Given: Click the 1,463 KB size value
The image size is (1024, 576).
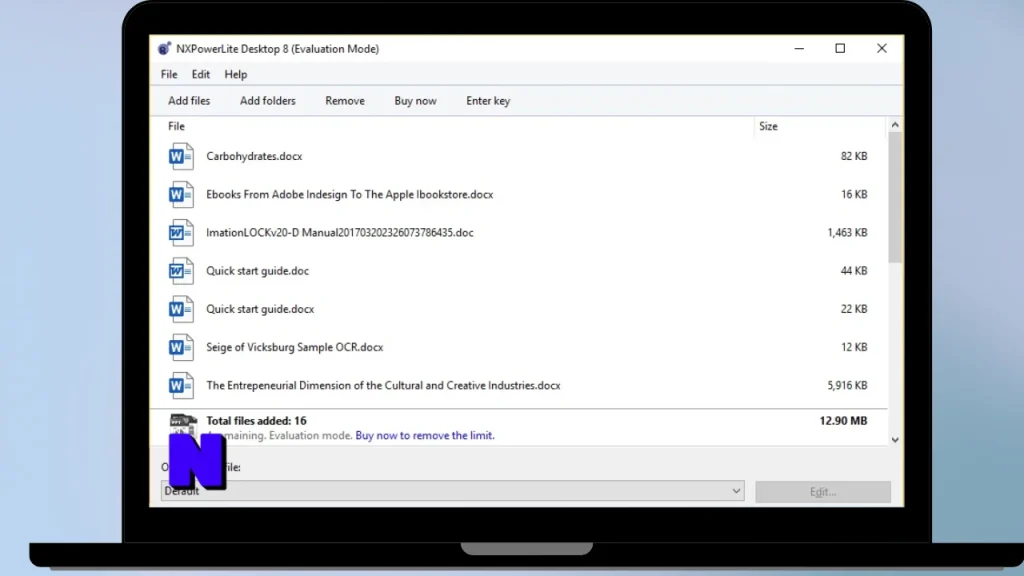Looking at the screenshot, I should tap(847, 232).
